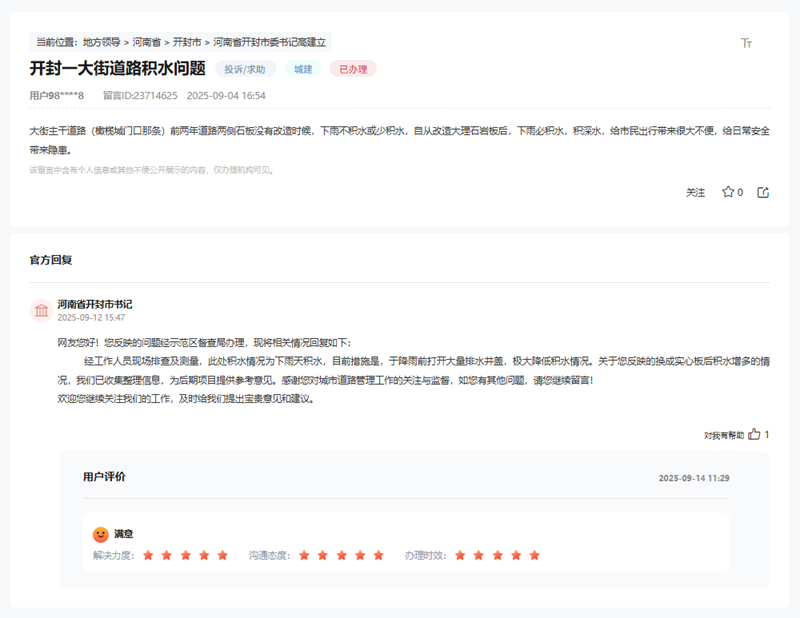
Task: Click the third star of 沟通态度 rating
Action: coord(341,555)
